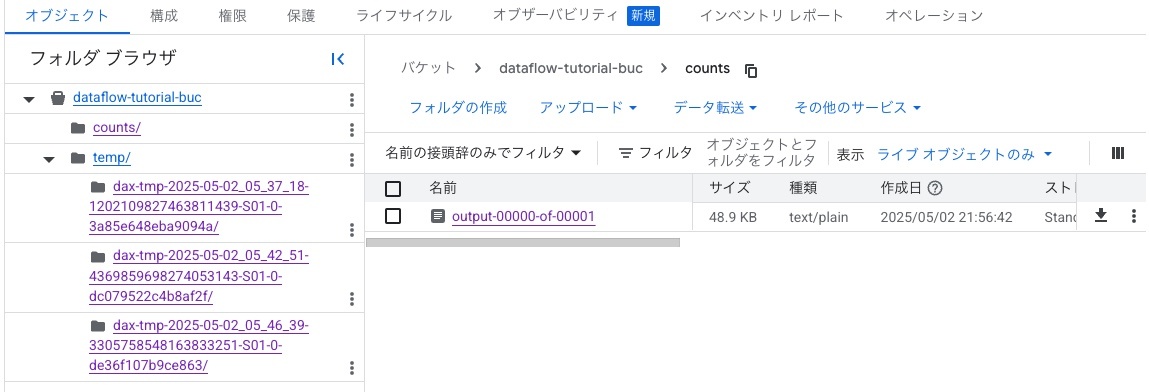The image size is (1149, 392).
Task: Click the bucket icon for dataflow-tutorial-buc
Action: 58,98
